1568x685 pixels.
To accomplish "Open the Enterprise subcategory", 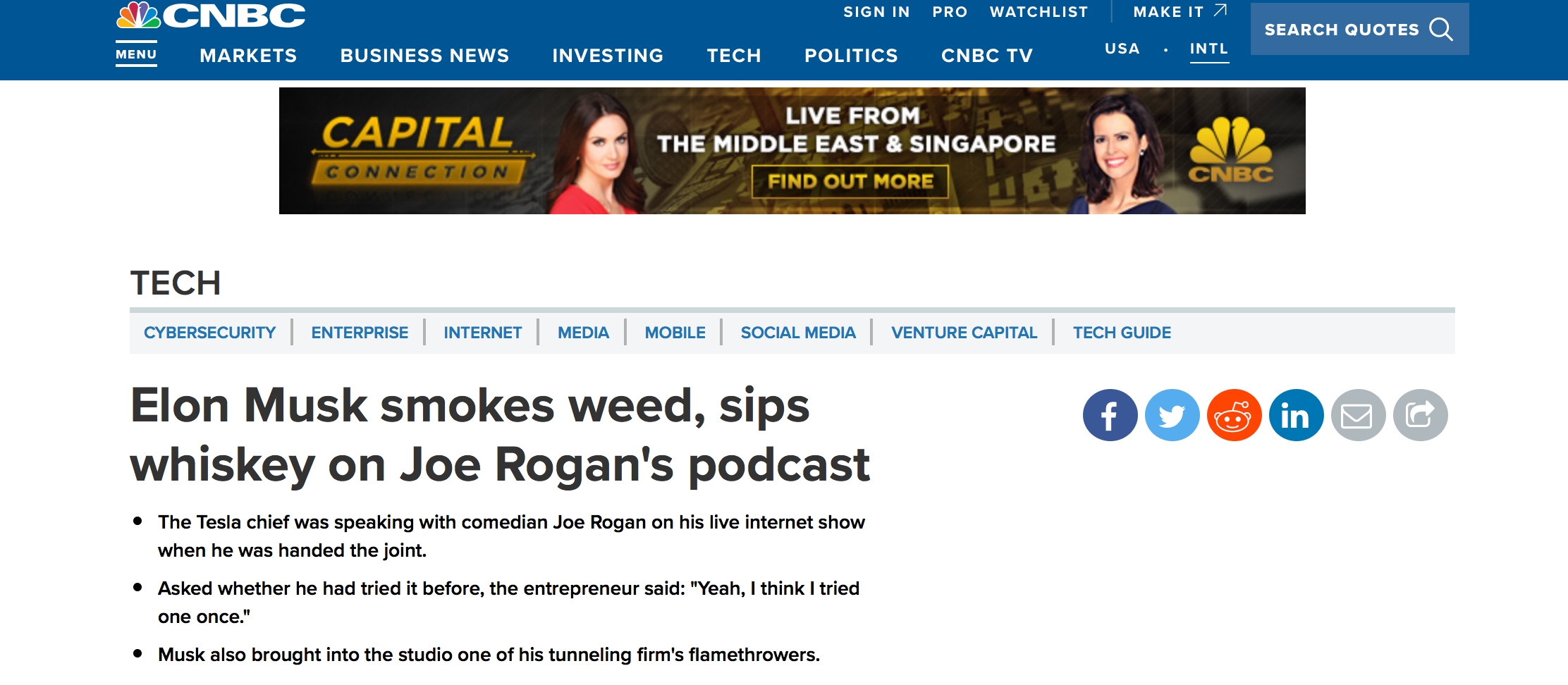I will click(x=360, y=333).
